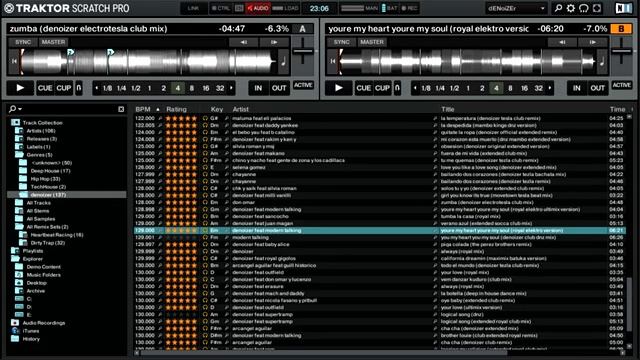Click the CTRL indicator in the header
640x360 pixels.
[222, 8]
